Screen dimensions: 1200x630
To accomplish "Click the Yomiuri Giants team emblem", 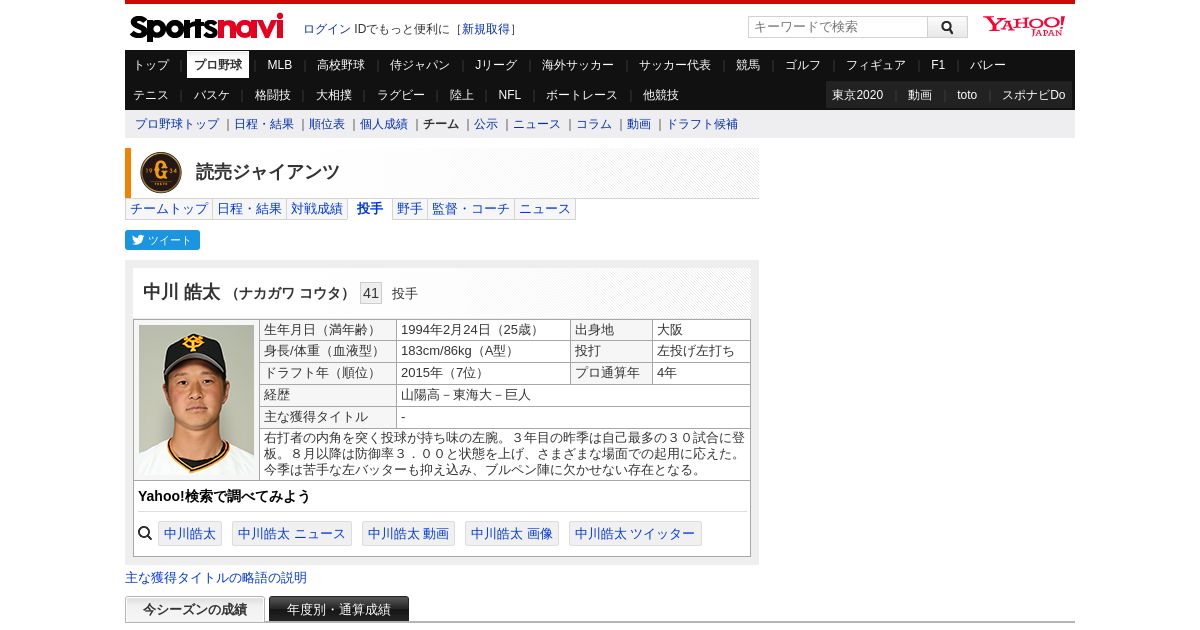I will (x=161, y=173).
